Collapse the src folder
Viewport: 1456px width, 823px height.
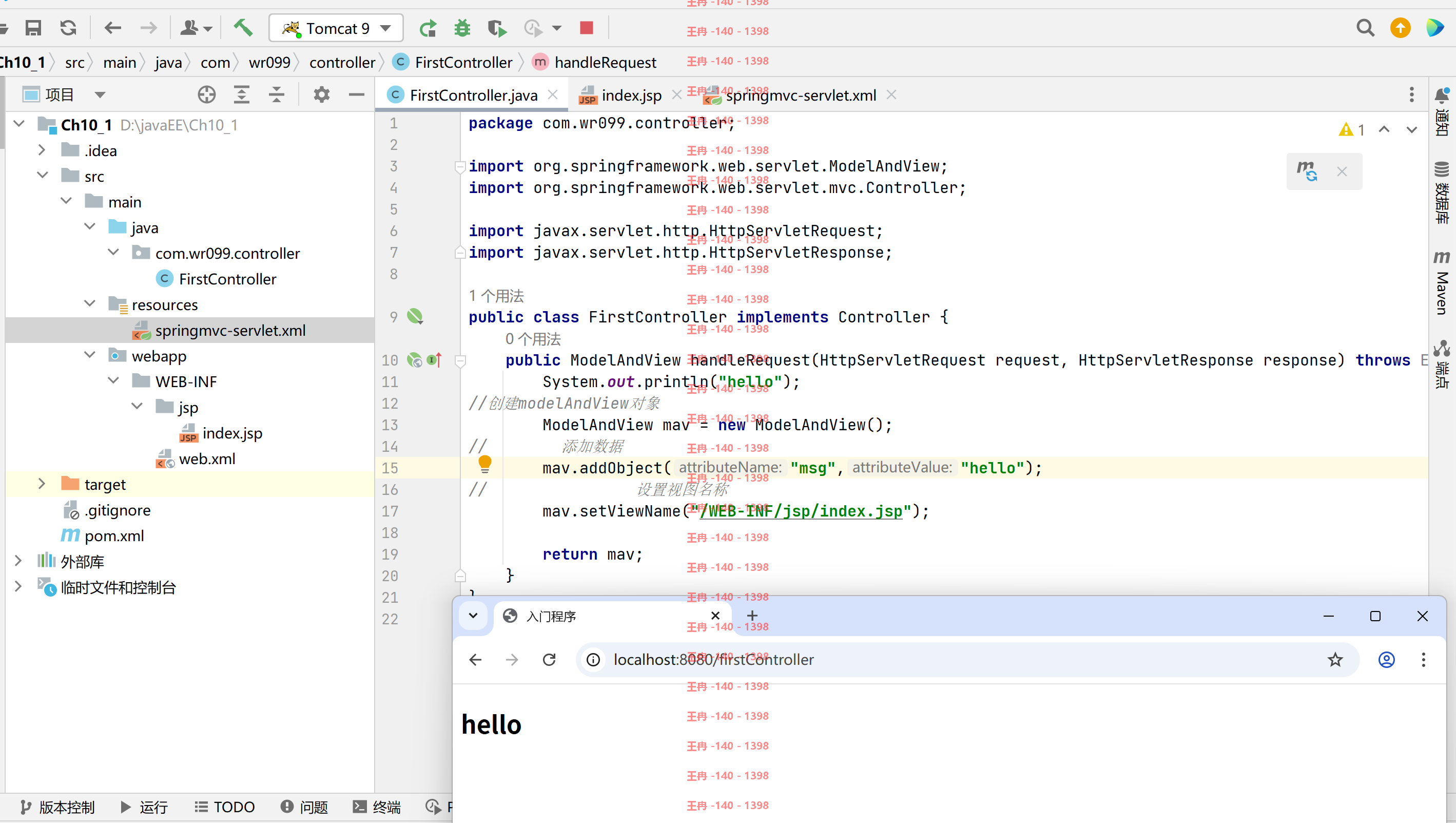tap(43, 176)
